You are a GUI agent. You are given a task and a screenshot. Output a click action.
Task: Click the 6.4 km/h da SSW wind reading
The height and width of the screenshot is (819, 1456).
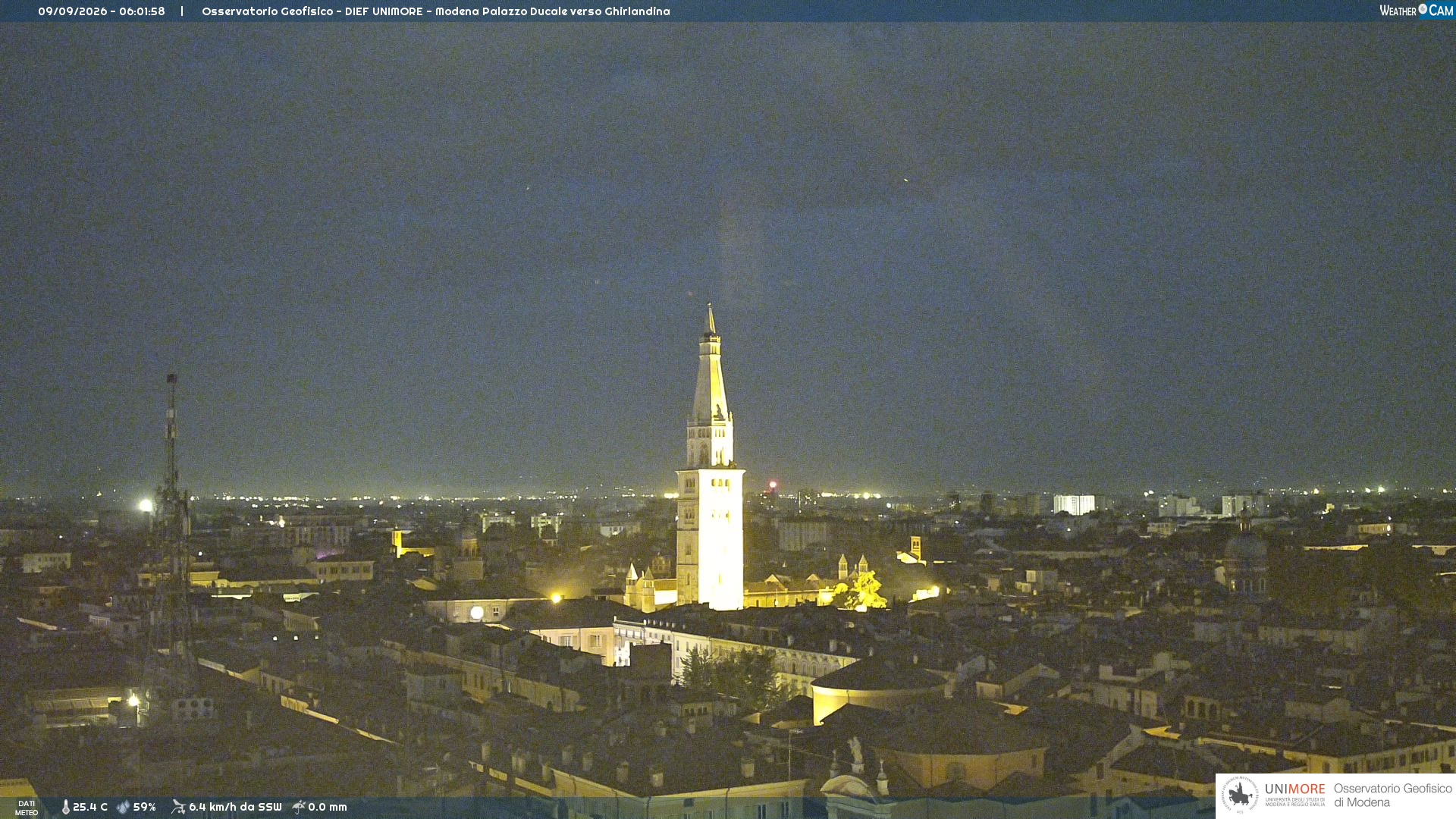point(235,807)
